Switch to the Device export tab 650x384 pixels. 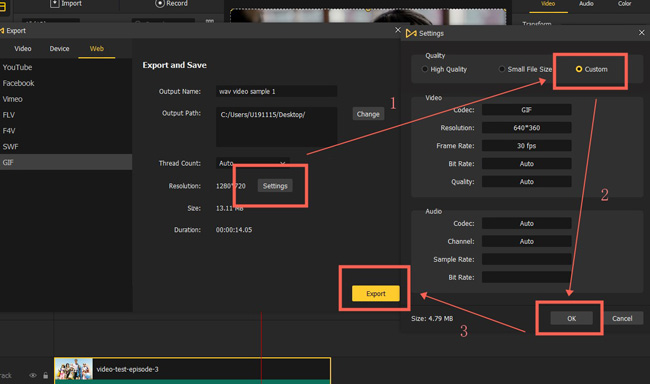coord(59,49)
